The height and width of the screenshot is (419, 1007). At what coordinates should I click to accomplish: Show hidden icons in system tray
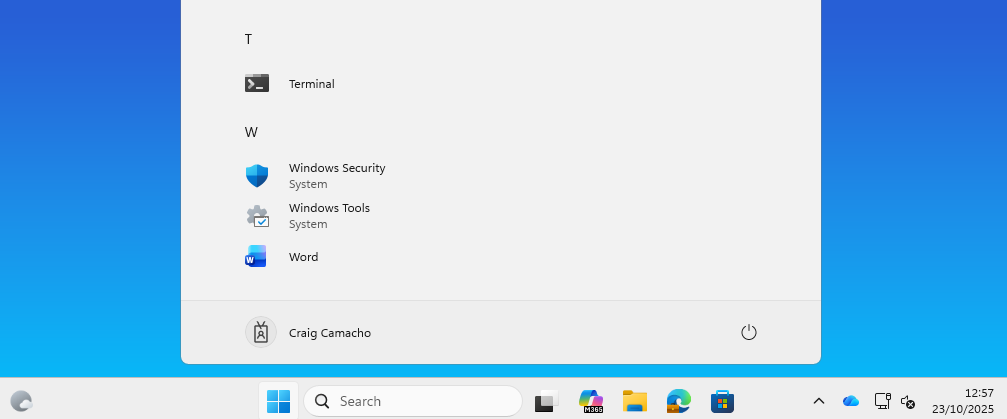point(819,401)
